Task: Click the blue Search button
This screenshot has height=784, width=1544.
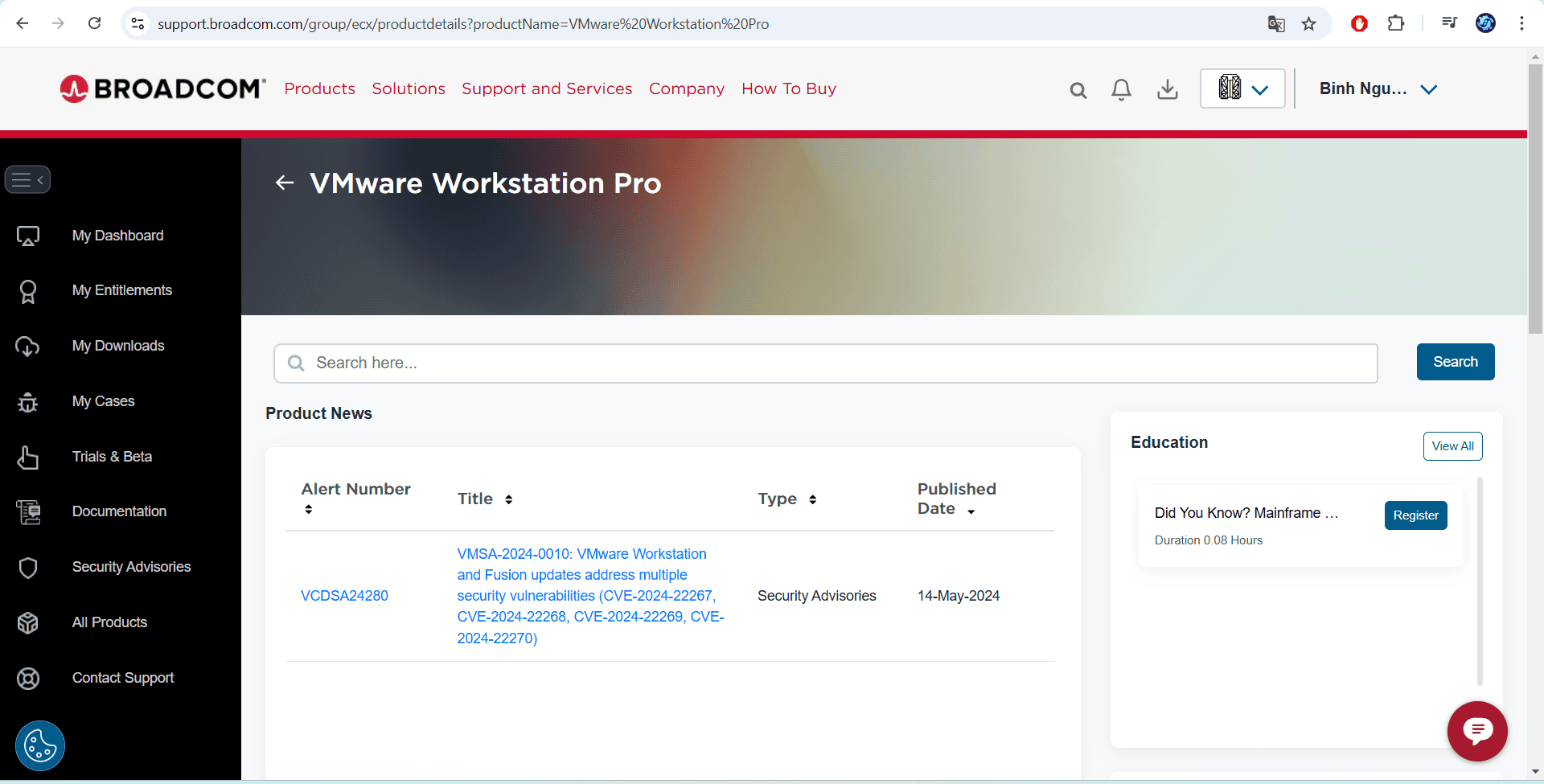Action: pyautogui.click(x=1455, y=362)
